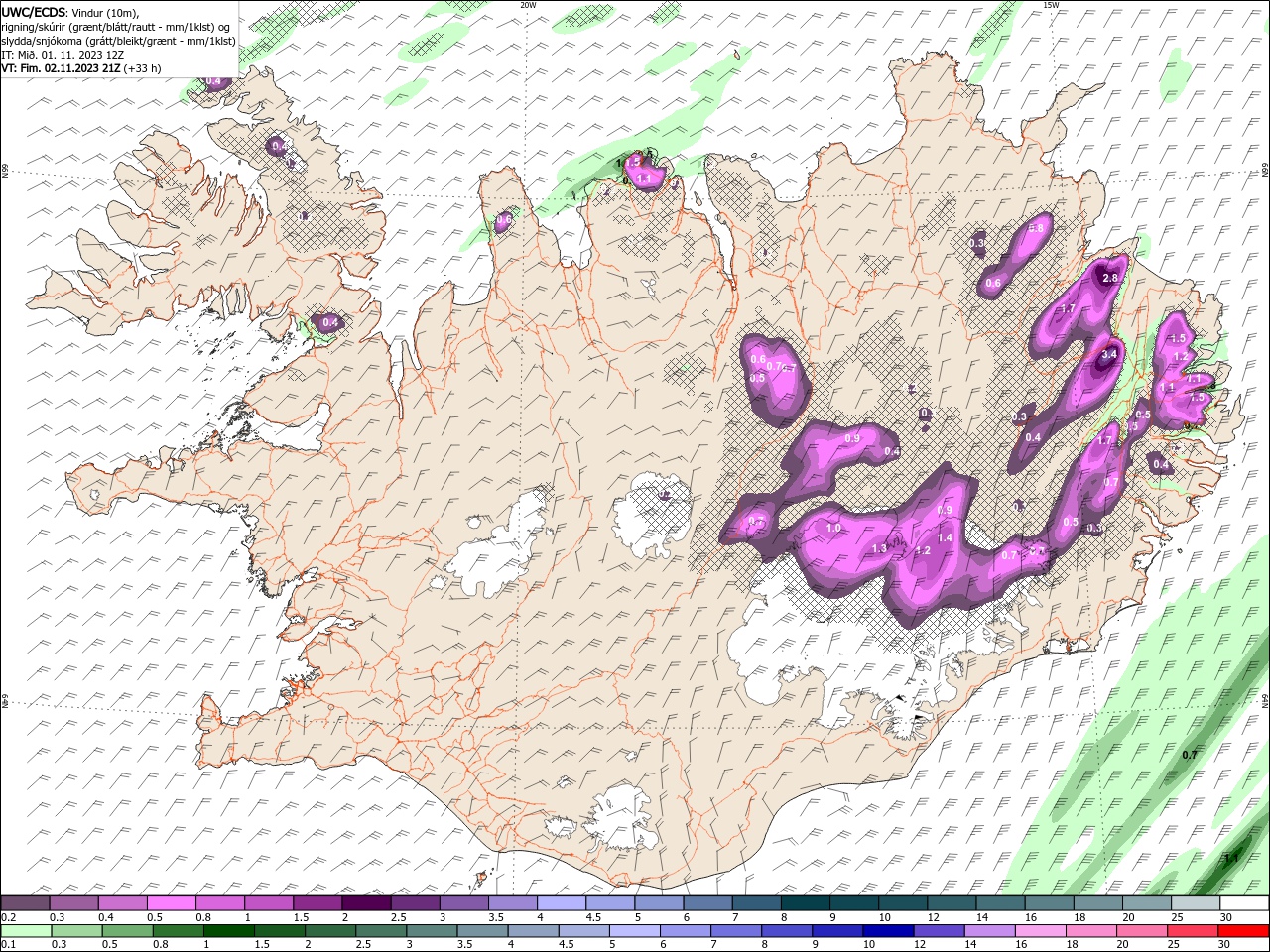Image resolution: width=1270 pixels, height=952 pixels.
Task: Select the initial time line 'IT: Mið. 01. 11. 2023 12Z'
Action: (x=63, y=55)
